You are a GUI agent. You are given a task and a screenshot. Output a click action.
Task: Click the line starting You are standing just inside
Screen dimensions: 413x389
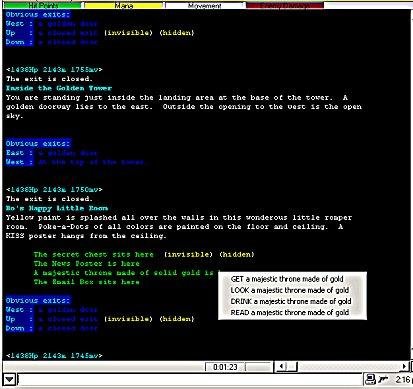point(177,98)
